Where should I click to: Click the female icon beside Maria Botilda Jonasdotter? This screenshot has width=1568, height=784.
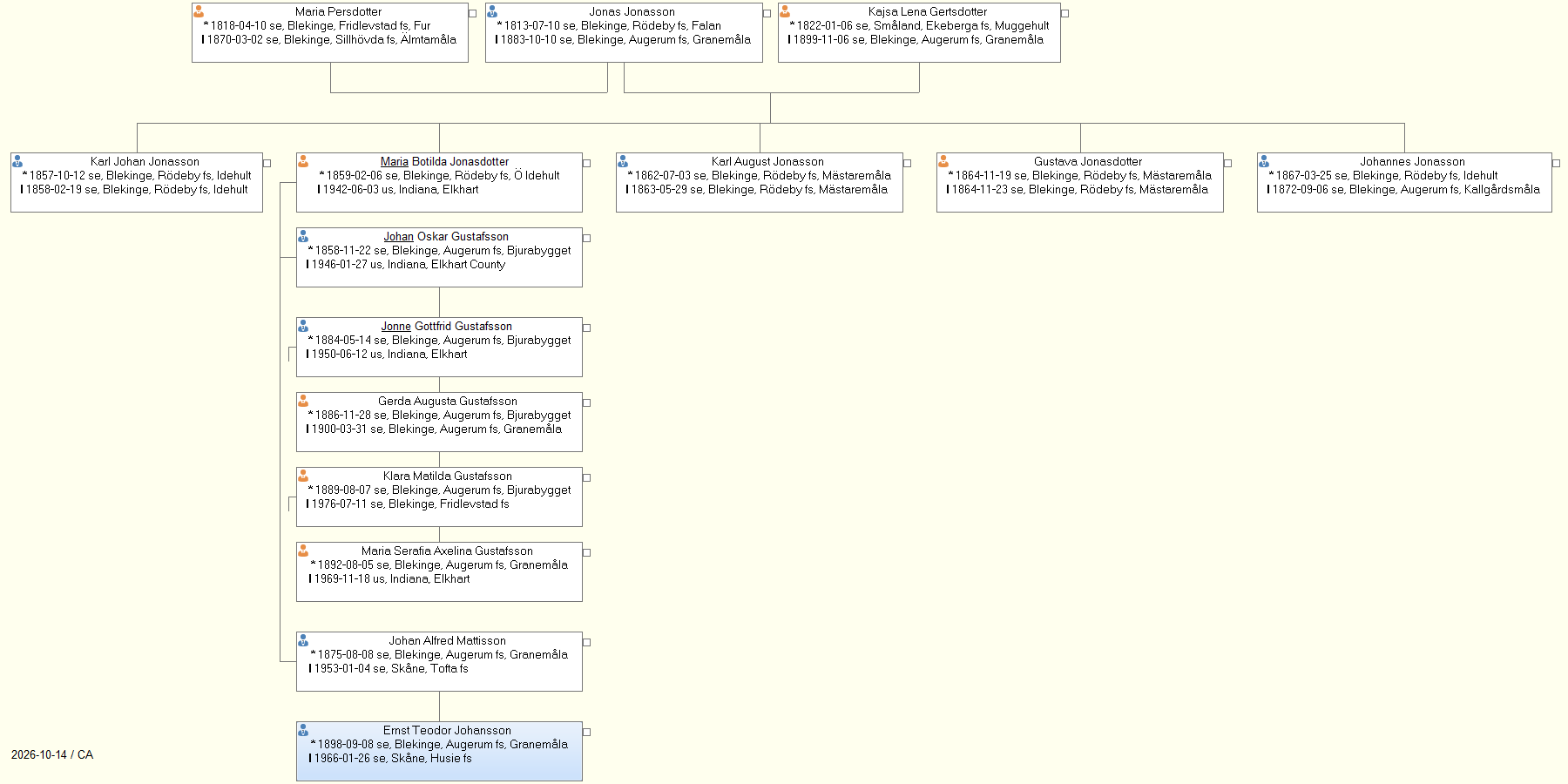click(x=303, y=161)
